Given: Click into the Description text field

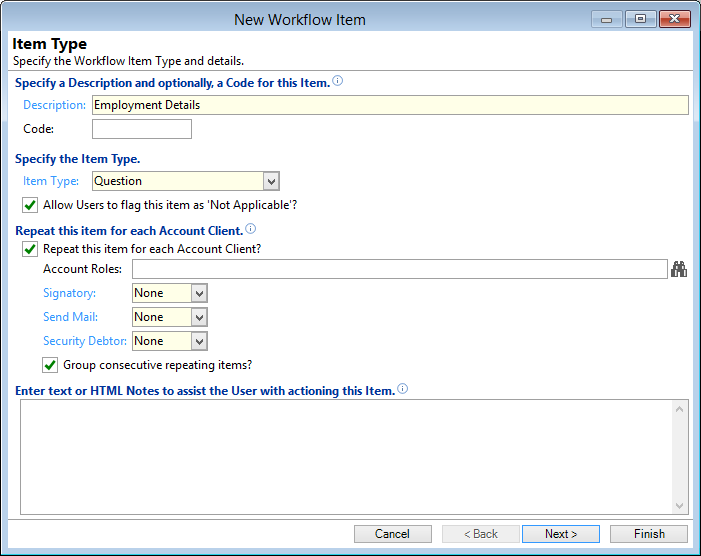Looking at the screenshot, I should [389, 105].
